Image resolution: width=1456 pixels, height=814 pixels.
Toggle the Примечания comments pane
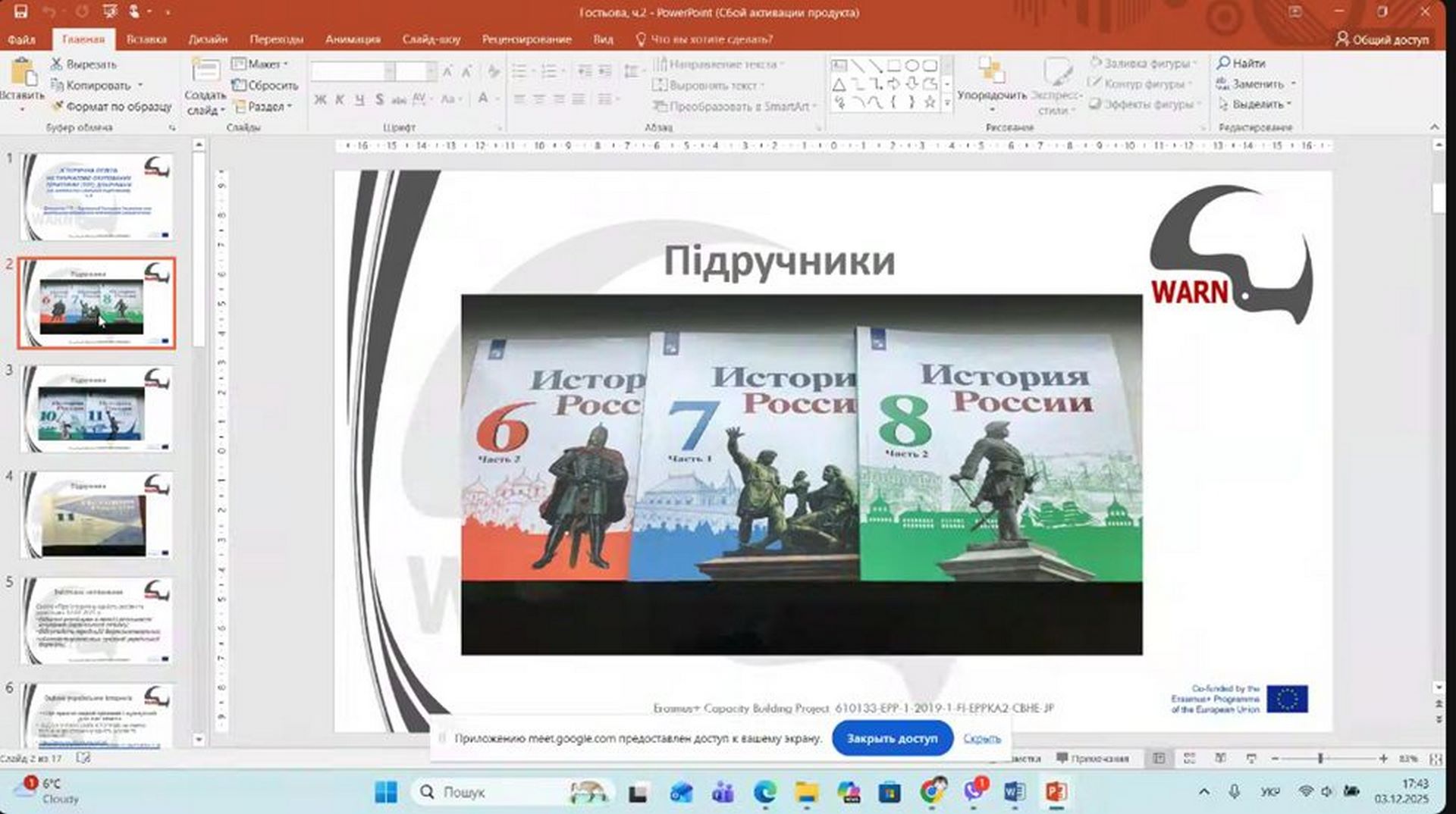pos(1093,758)
